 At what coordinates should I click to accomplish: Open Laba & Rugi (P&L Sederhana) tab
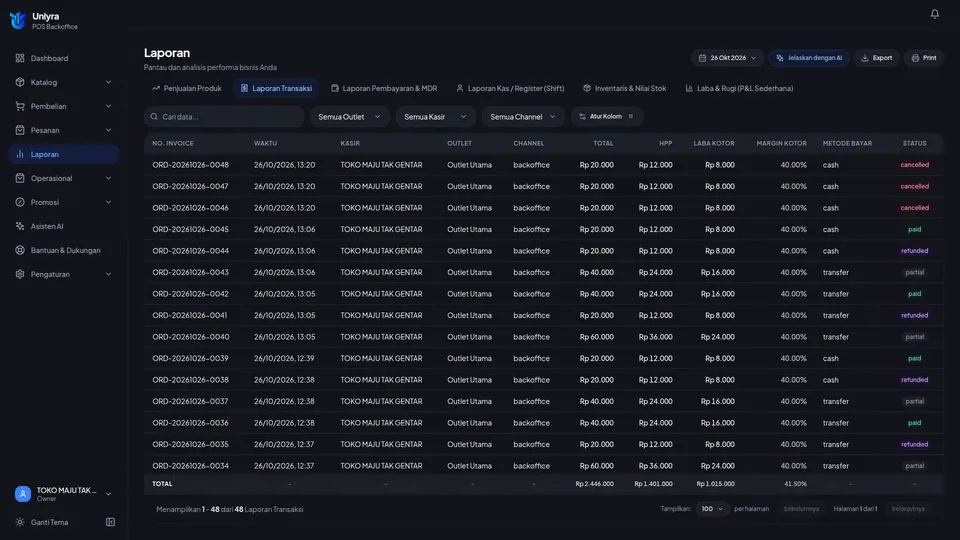tap(739, 88)
